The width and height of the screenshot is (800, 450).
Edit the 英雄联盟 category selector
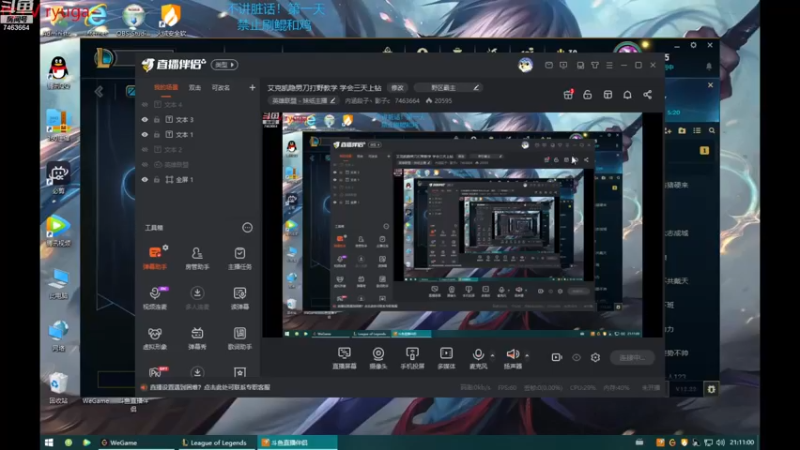click(x=303, y=101)
